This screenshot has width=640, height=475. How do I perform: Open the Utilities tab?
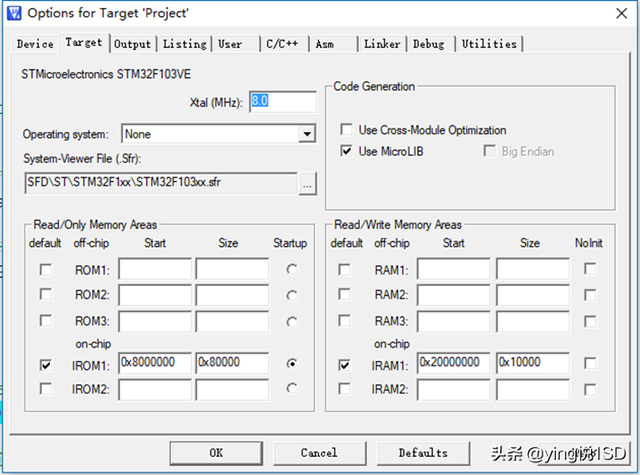(x=489, y=44)
